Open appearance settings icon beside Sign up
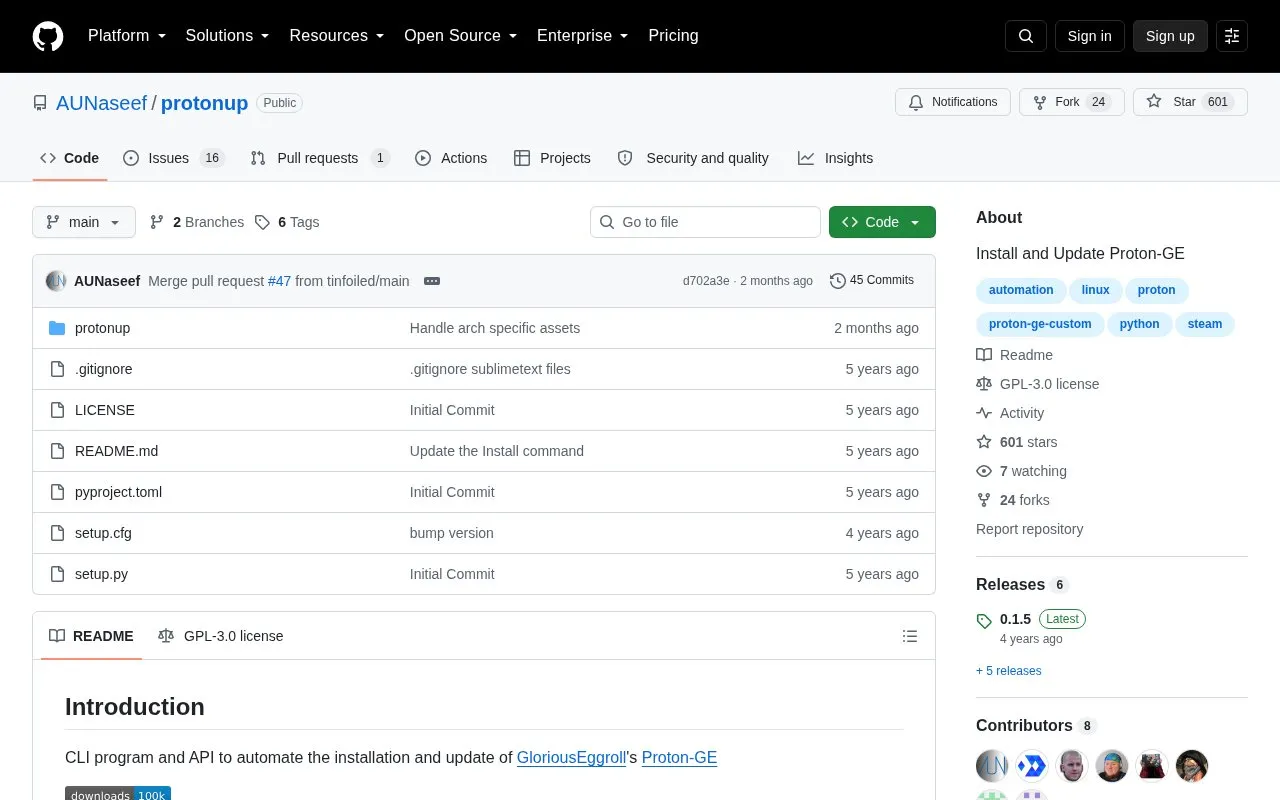Image resolution: width=1280 pixels, height=800 pixels. [1232, 36]
